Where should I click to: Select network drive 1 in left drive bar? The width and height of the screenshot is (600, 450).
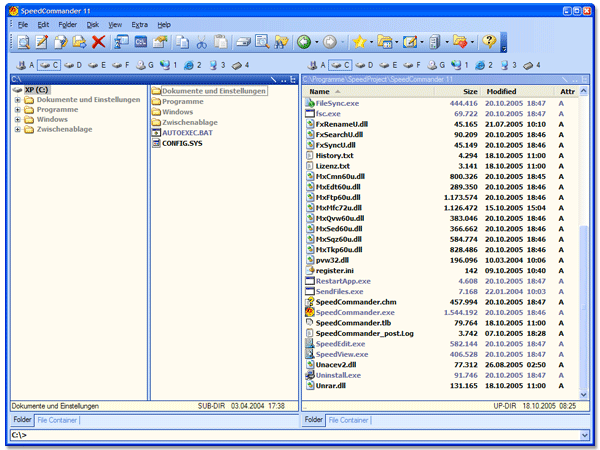coord(169,65)
